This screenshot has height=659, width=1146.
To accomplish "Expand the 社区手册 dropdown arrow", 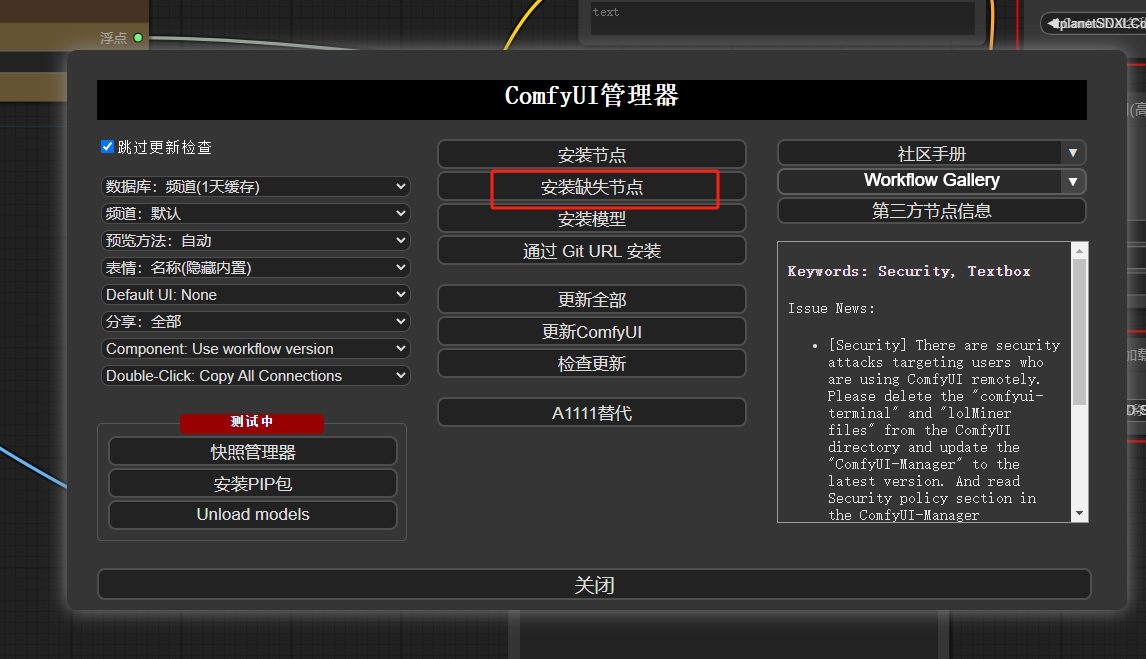I will [x=1073, y=153].
